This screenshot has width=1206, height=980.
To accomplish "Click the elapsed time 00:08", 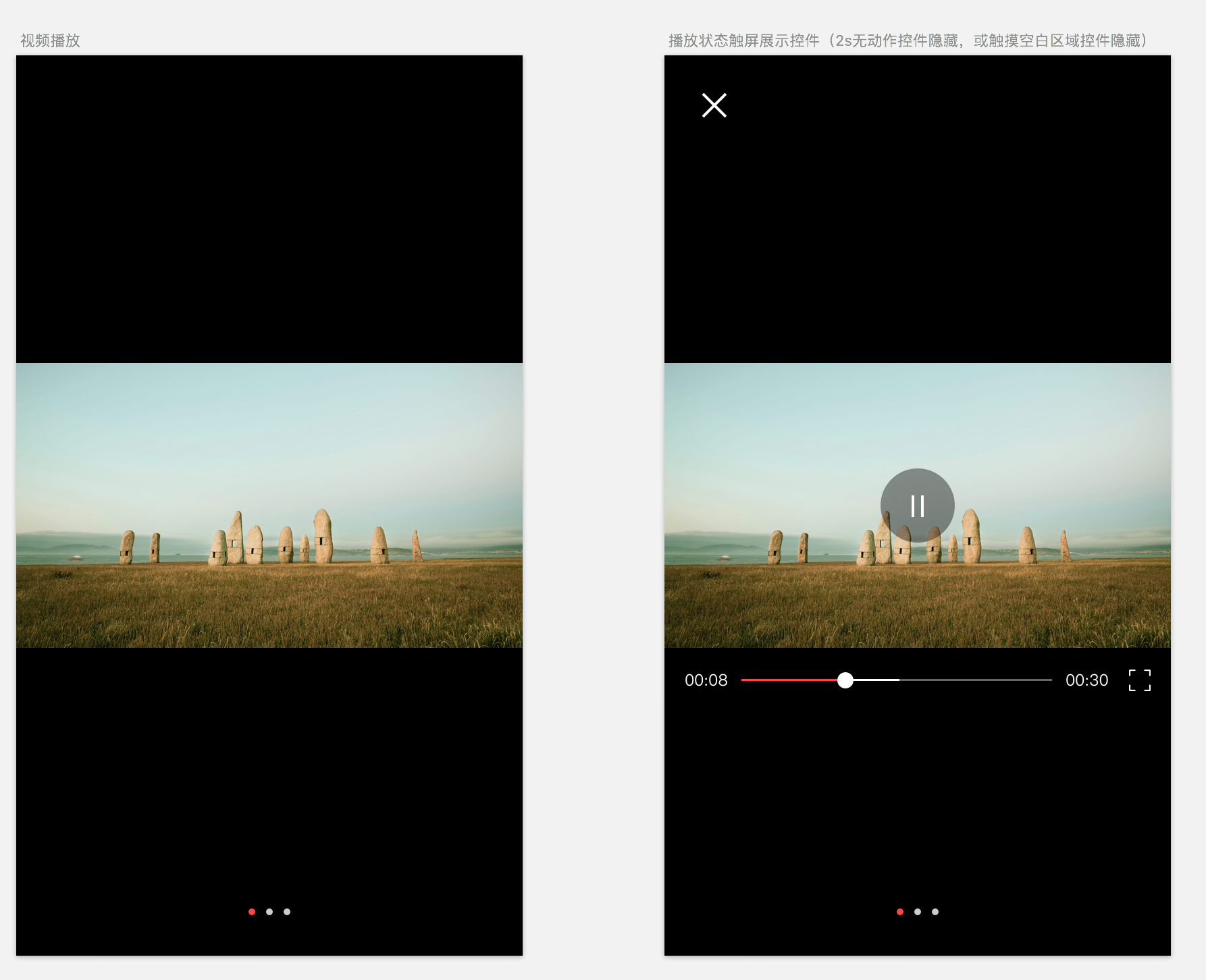I will tap(706, 680).
